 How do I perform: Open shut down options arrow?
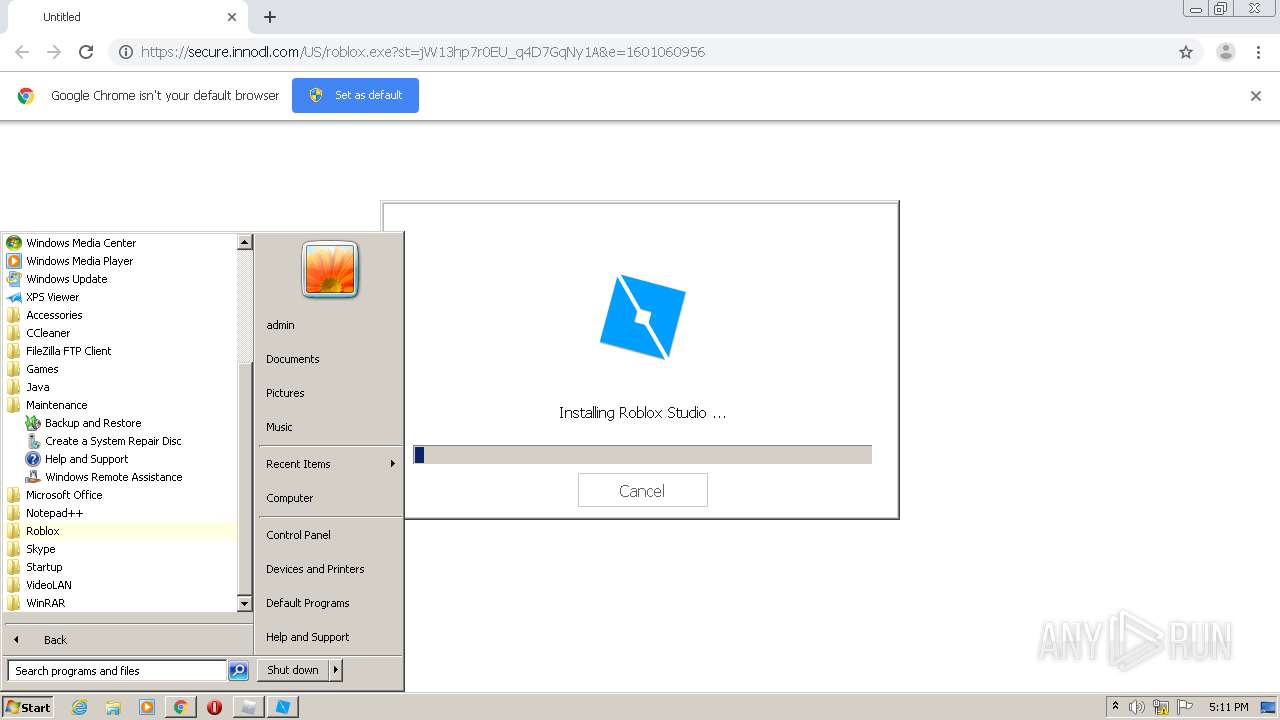336,670
